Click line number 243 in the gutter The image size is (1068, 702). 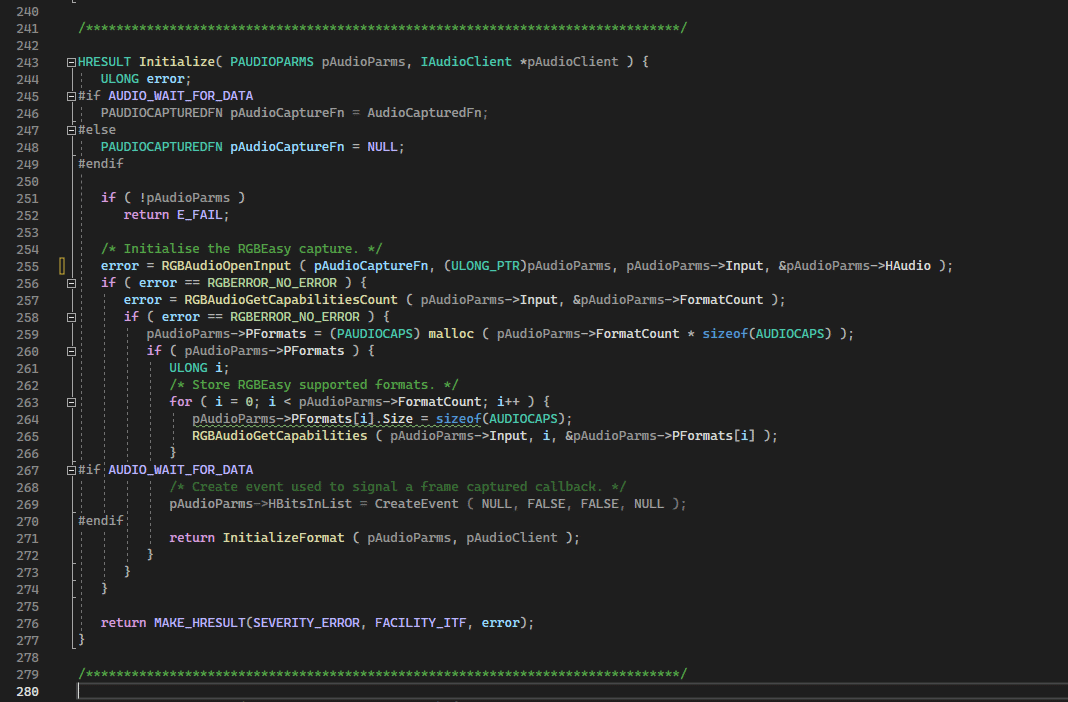click(x=27, y=63)
